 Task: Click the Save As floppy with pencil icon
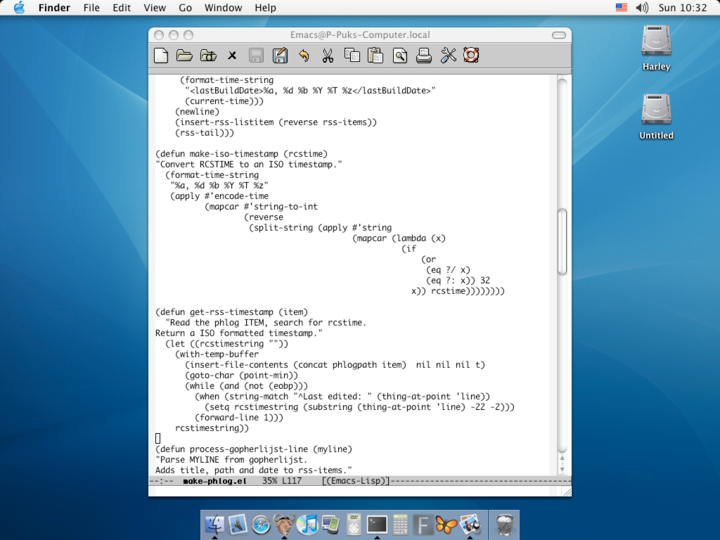280,56
